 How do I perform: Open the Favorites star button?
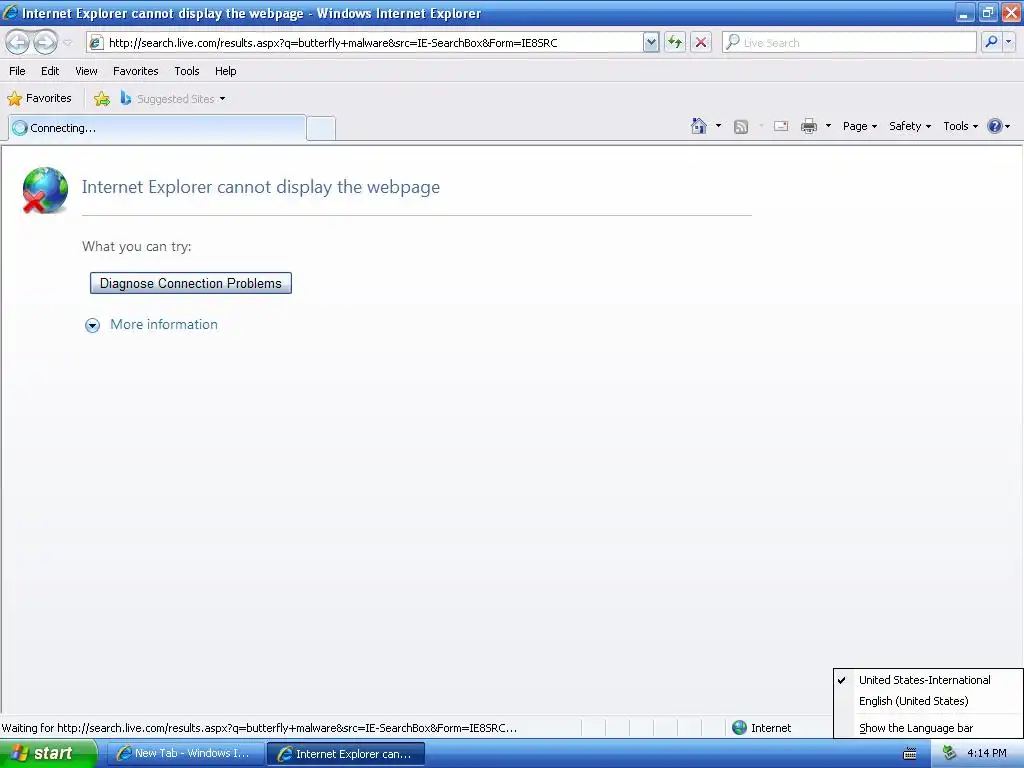coord(39,99)
